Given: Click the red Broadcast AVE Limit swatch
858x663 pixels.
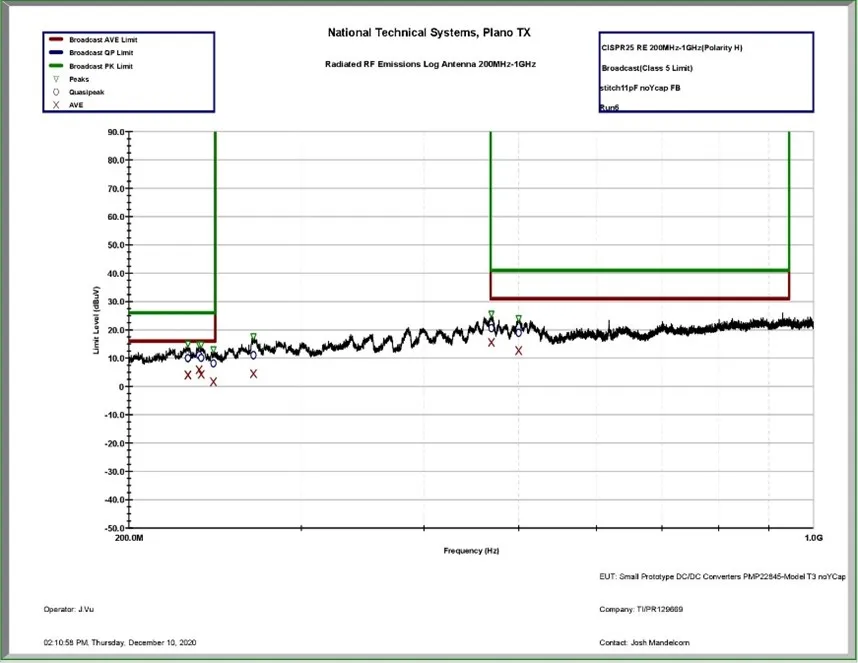Looking at the screenshot, I should click(x=56, y=39).
